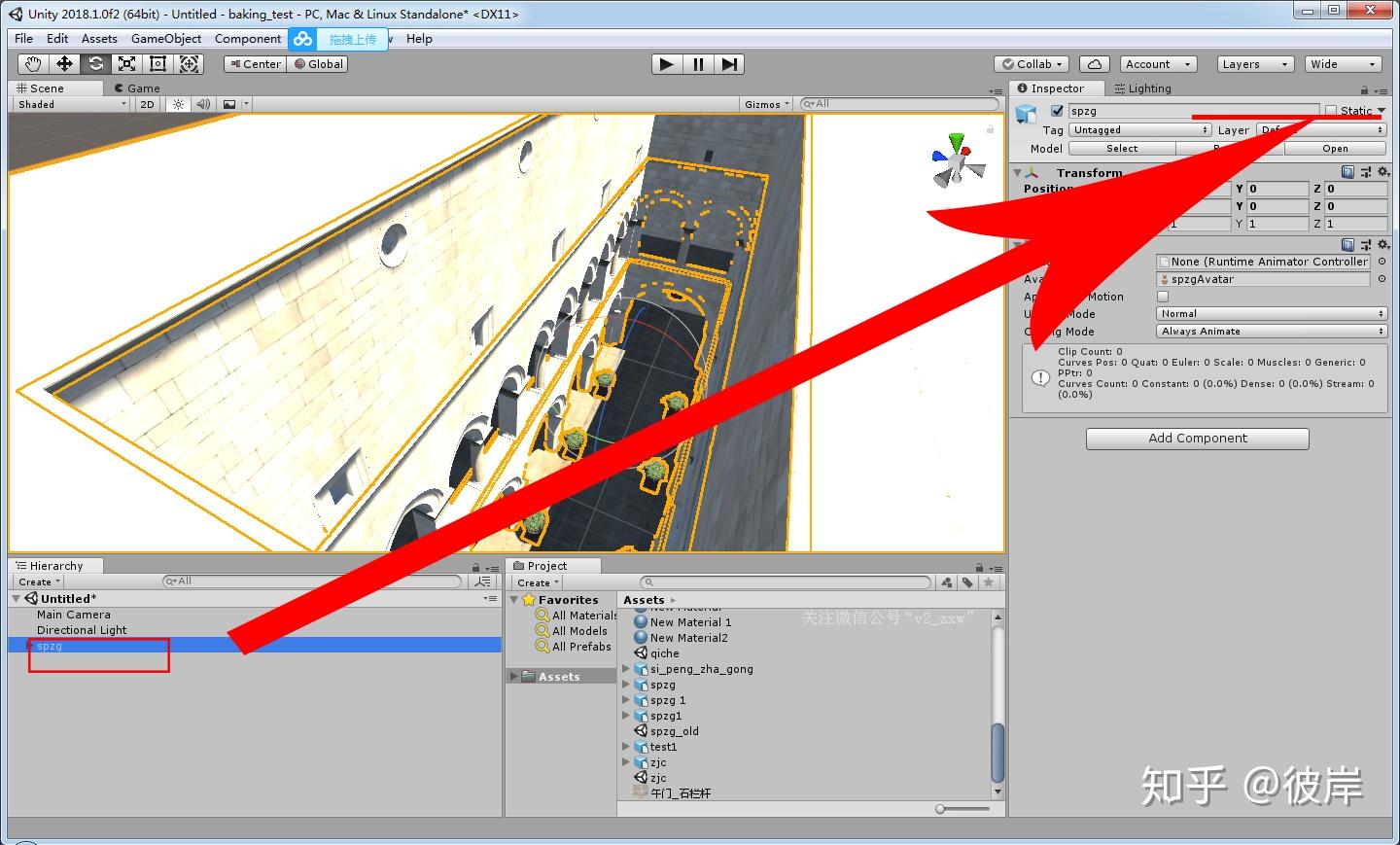The height and width of the screenshot is (845, 1400).
Task: Select the Scale tool
Action: point(127,64)
